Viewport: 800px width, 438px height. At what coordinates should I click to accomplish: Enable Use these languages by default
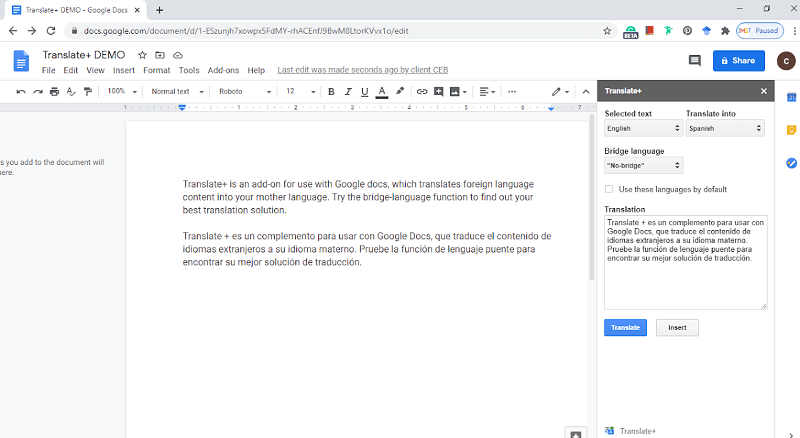click(x=609, y=189)
